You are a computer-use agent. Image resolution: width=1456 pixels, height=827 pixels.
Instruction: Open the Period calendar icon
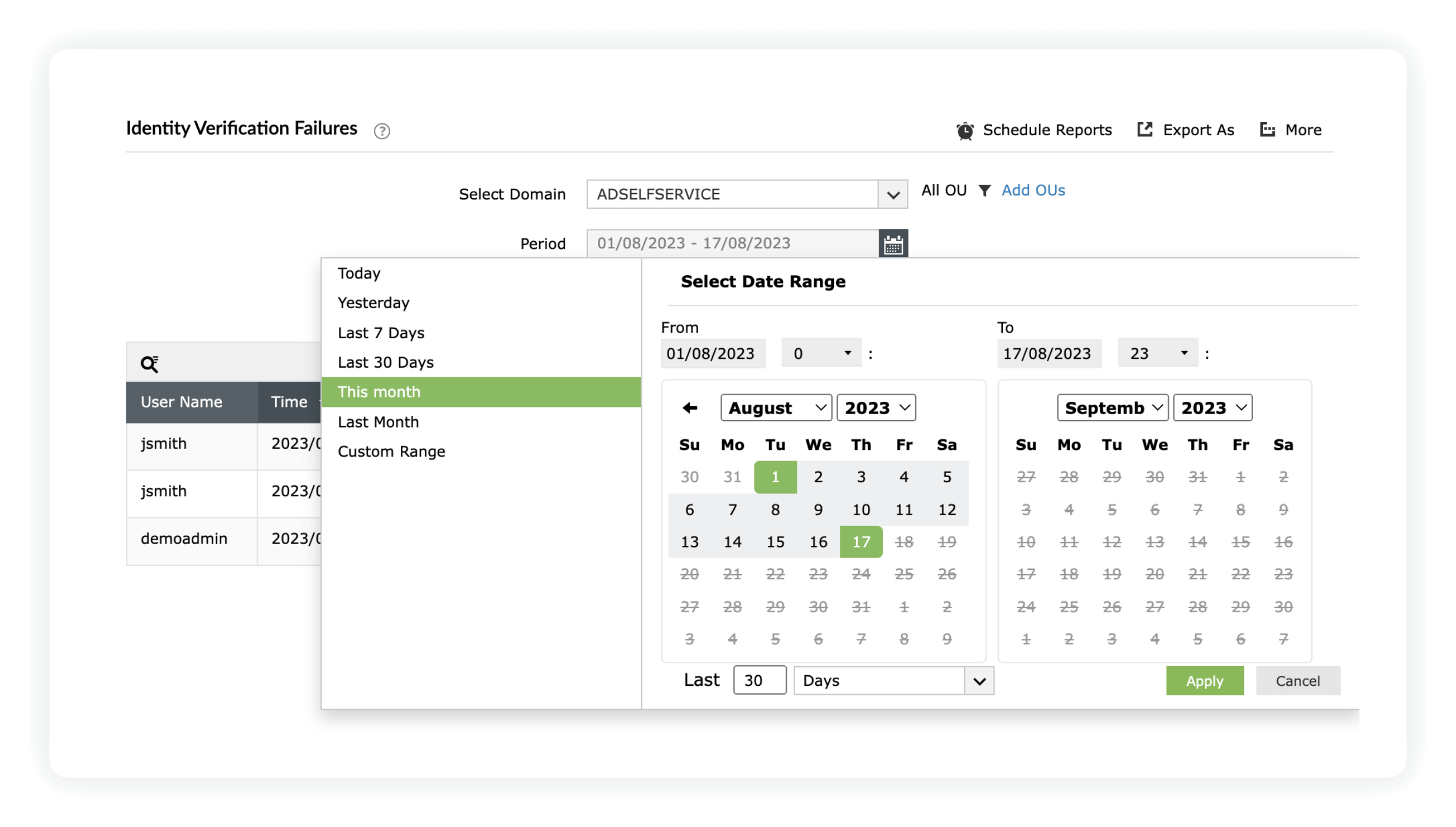pos(893,244)
